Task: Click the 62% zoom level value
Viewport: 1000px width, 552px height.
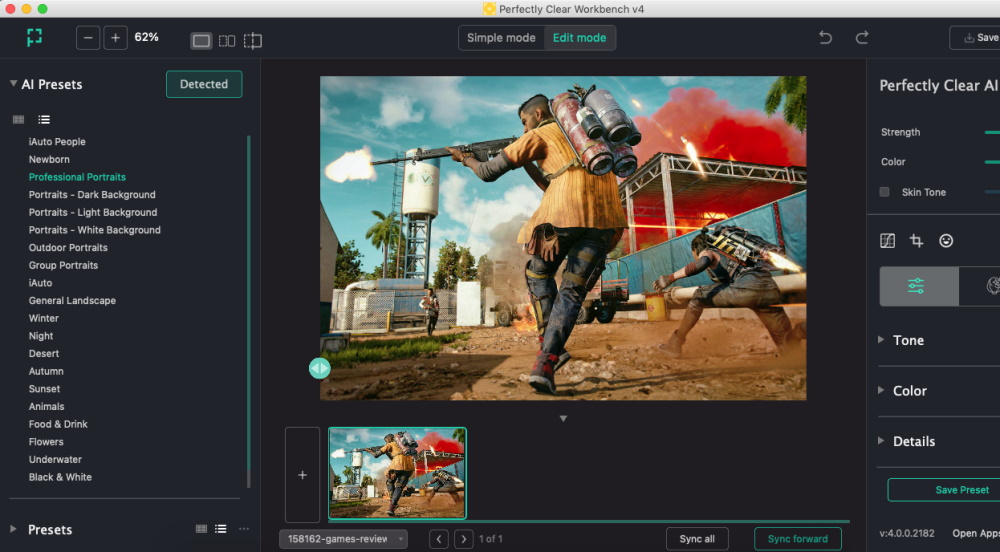Action: (x=146, y=37)
